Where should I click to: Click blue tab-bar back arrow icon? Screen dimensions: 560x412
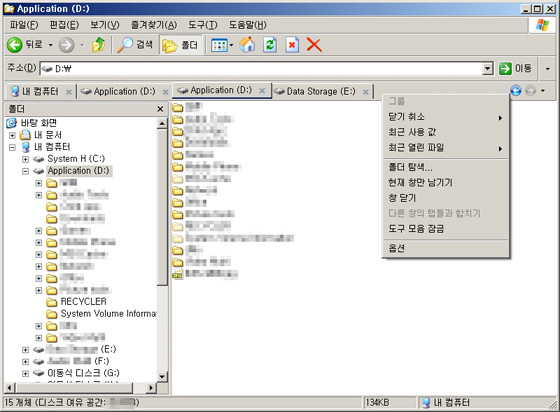tap(516, 91)
